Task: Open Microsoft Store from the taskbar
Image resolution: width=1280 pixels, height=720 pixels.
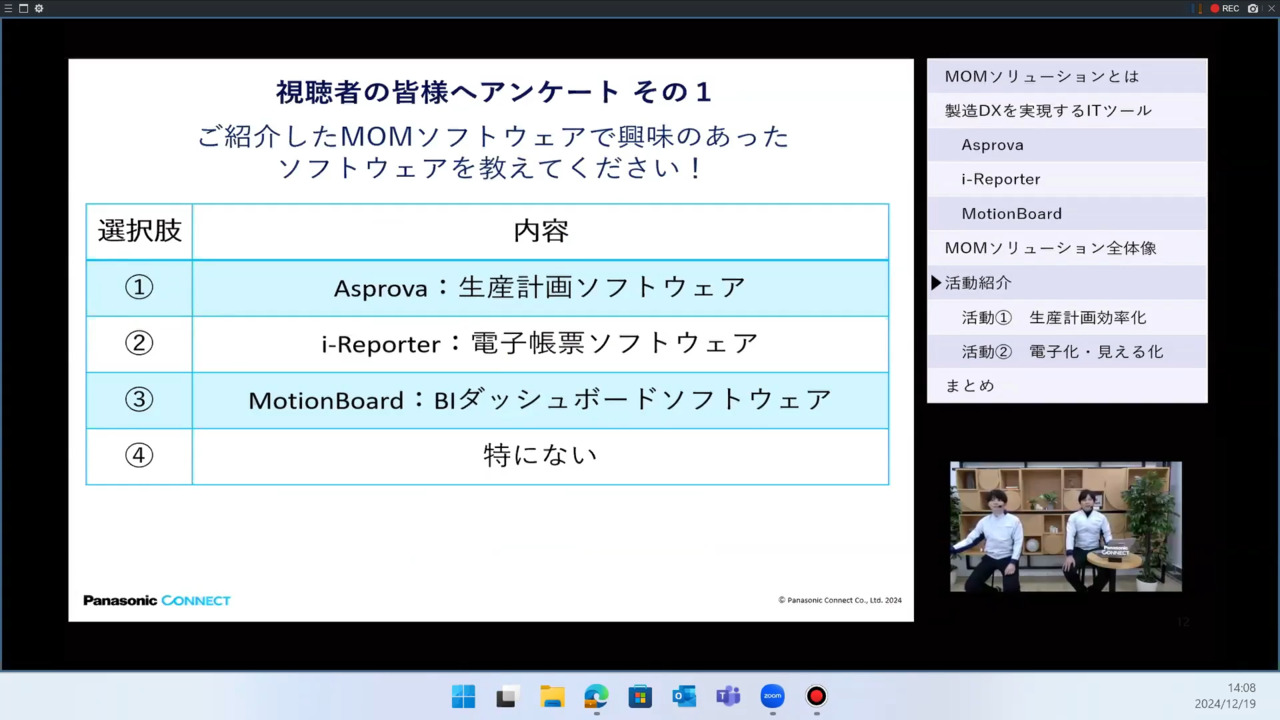Action: 640,696
